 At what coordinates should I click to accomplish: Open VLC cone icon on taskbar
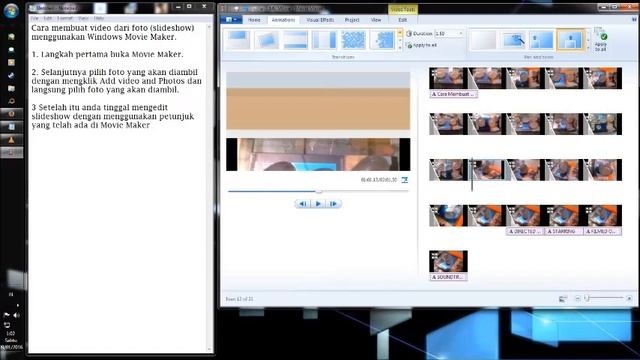11,140
